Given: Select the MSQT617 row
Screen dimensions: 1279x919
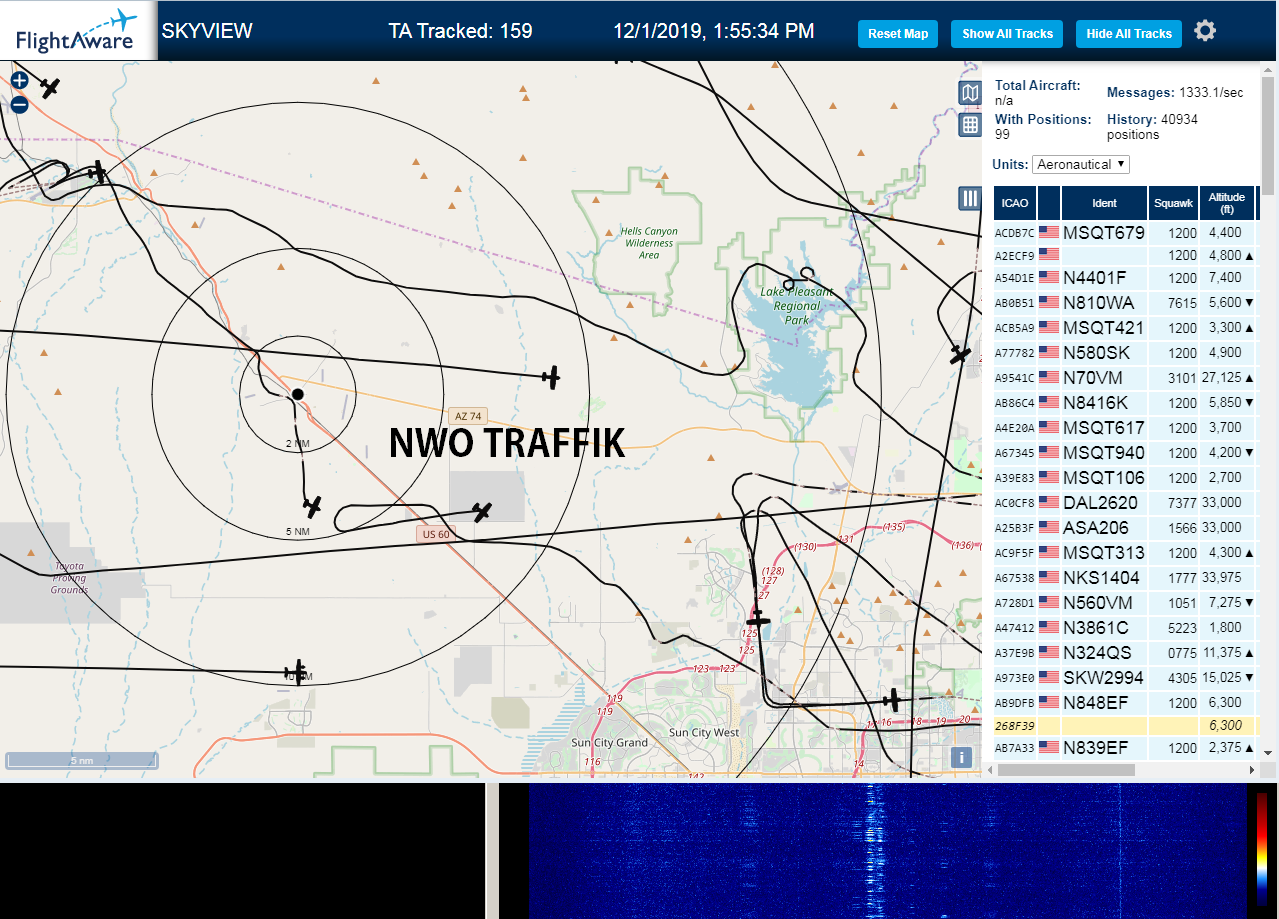Looking at the screenshot, I should 1126,427.
